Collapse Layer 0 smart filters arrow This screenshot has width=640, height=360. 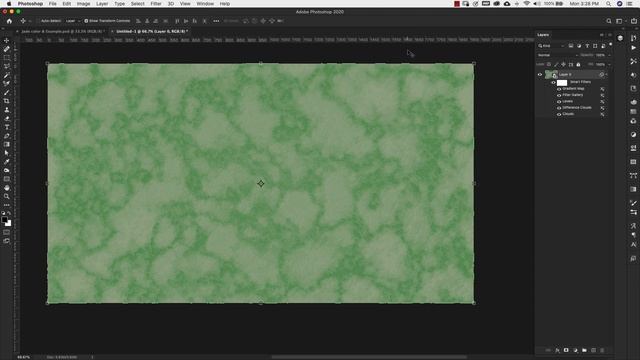[x=607, y=75]
